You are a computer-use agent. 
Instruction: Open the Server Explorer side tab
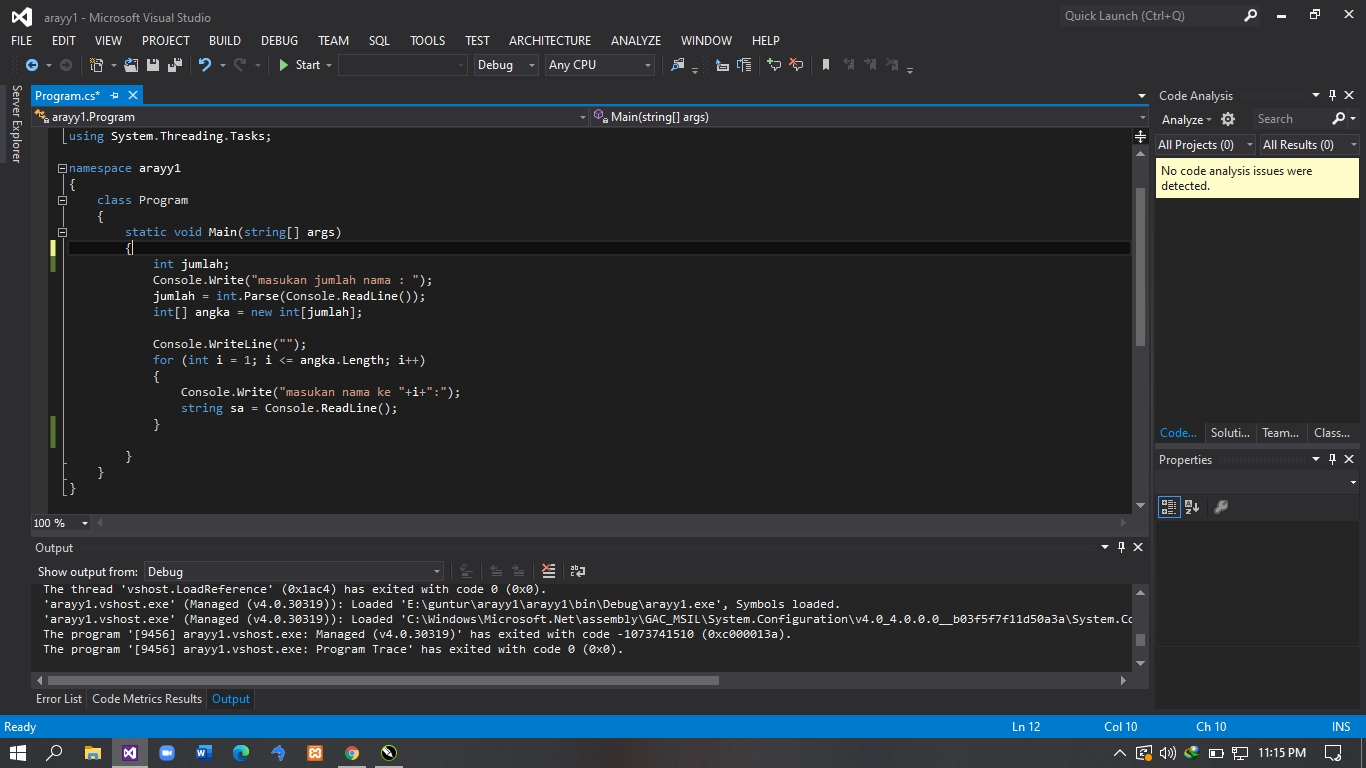(16, 124)
